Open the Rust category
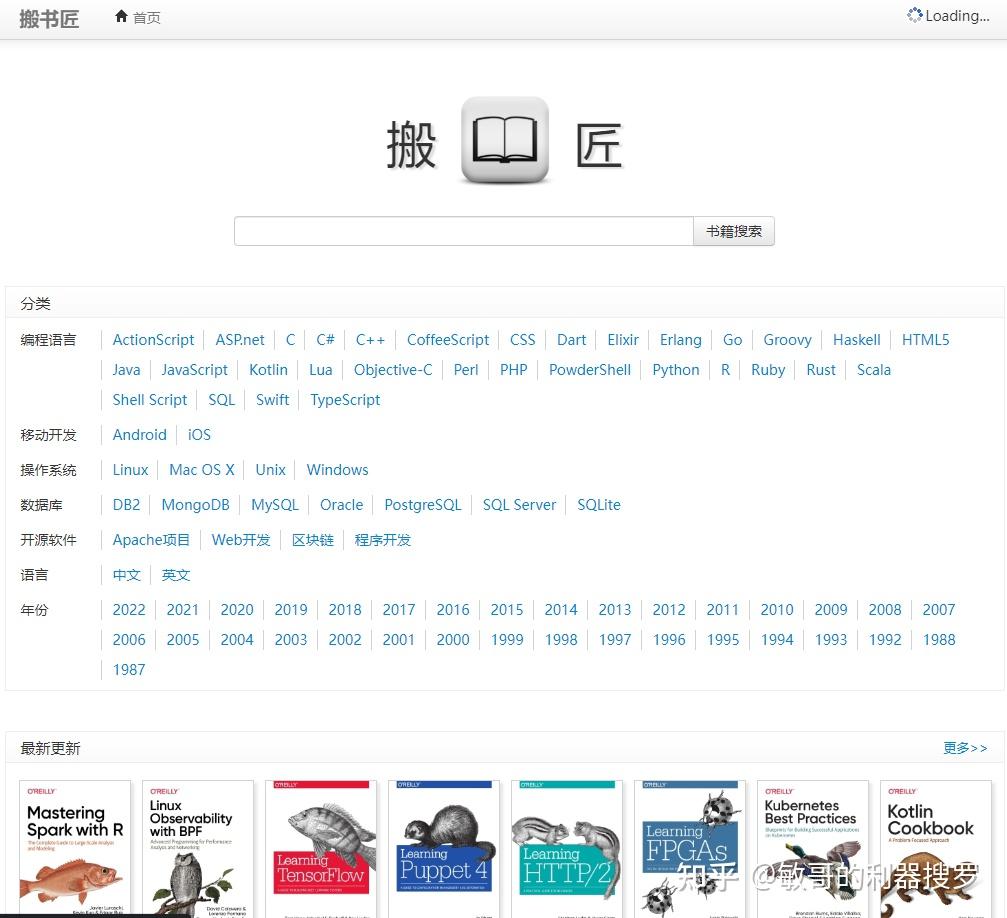This screenshot has height=918, width=1007. click(821, 370)
